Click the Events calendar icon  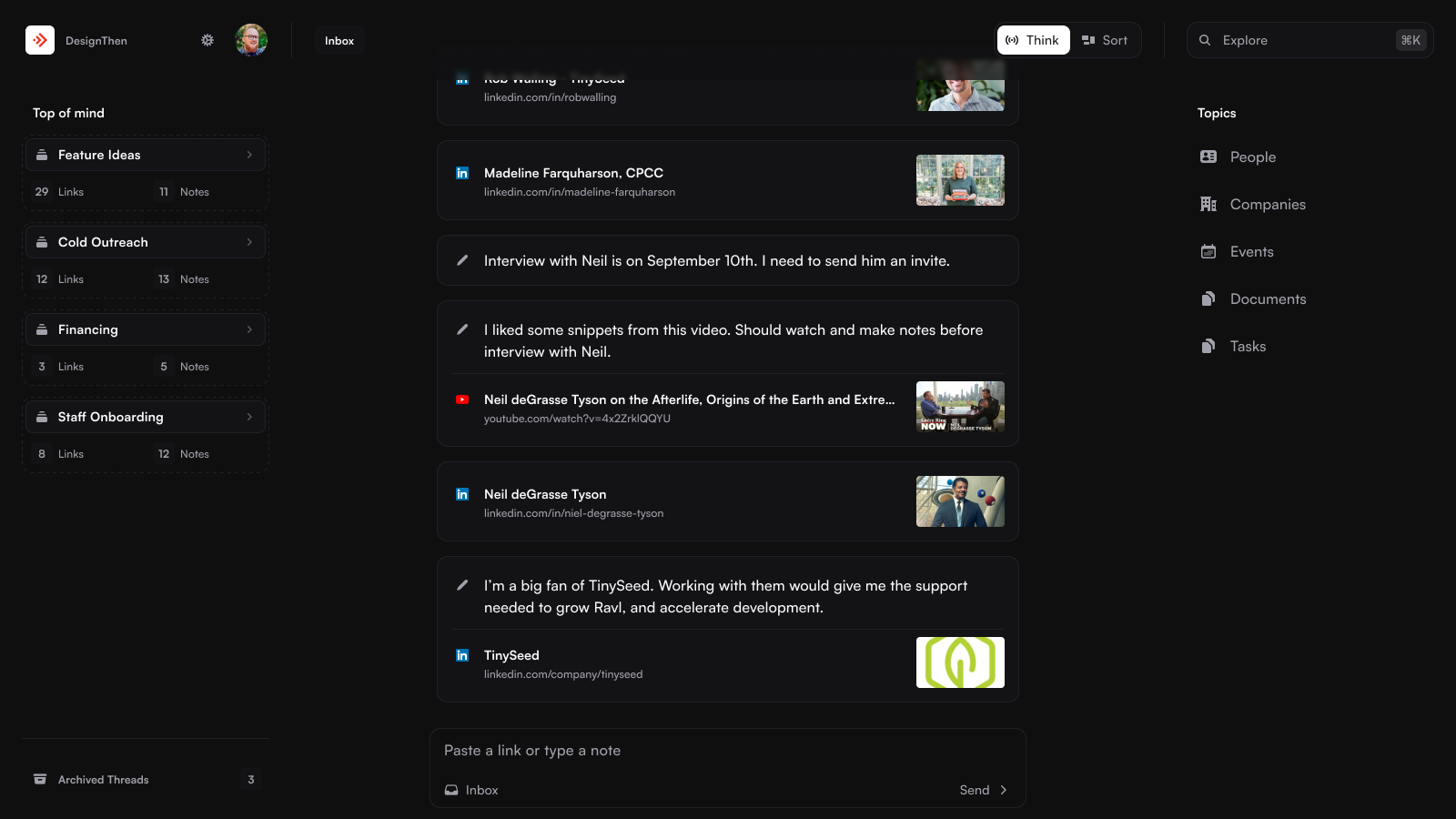click(x=1208, y=251)
